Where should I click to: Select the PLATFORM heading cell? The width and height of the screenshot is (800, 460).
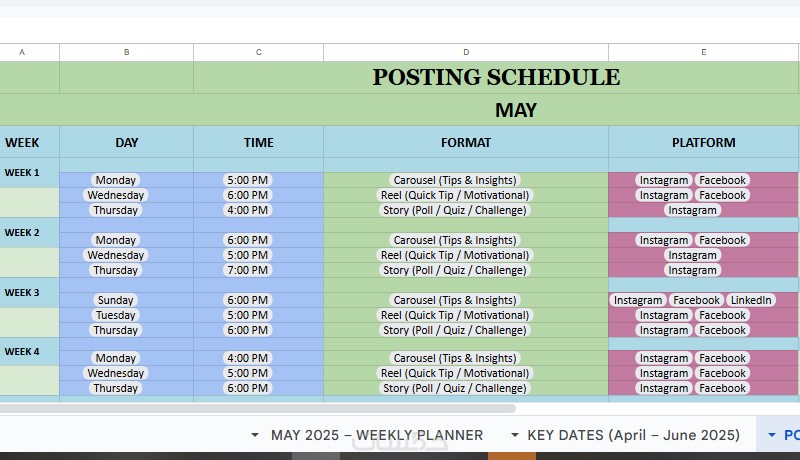(703, 143)
